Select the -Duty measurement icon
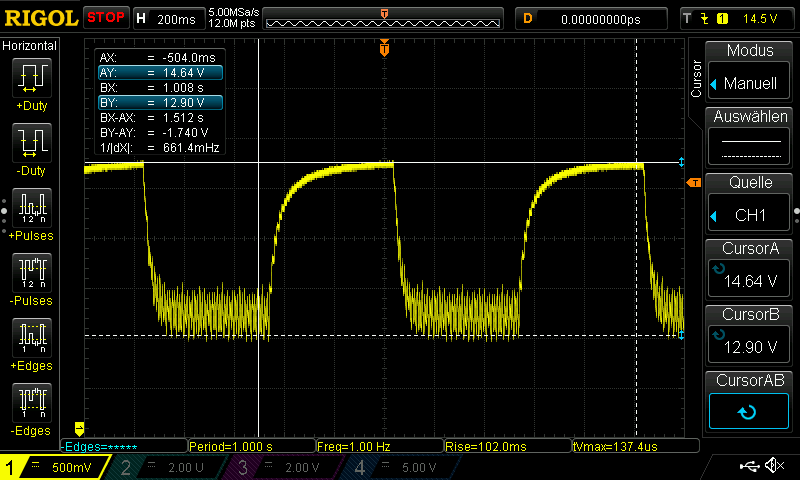 [x=30, y=143]
